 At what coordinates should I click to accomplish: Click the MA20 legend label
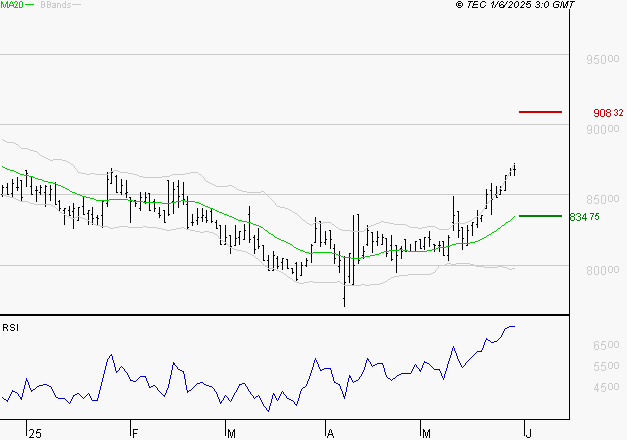(12, 5)
